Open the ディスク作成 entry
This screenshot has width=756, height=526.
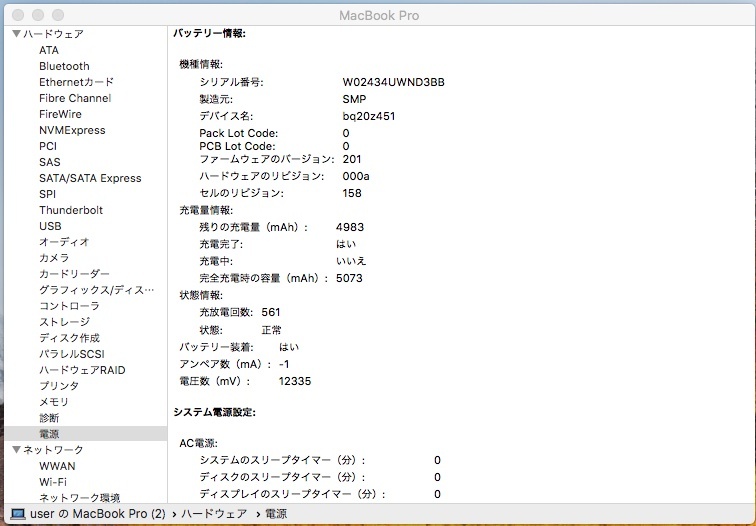point(69,337)
